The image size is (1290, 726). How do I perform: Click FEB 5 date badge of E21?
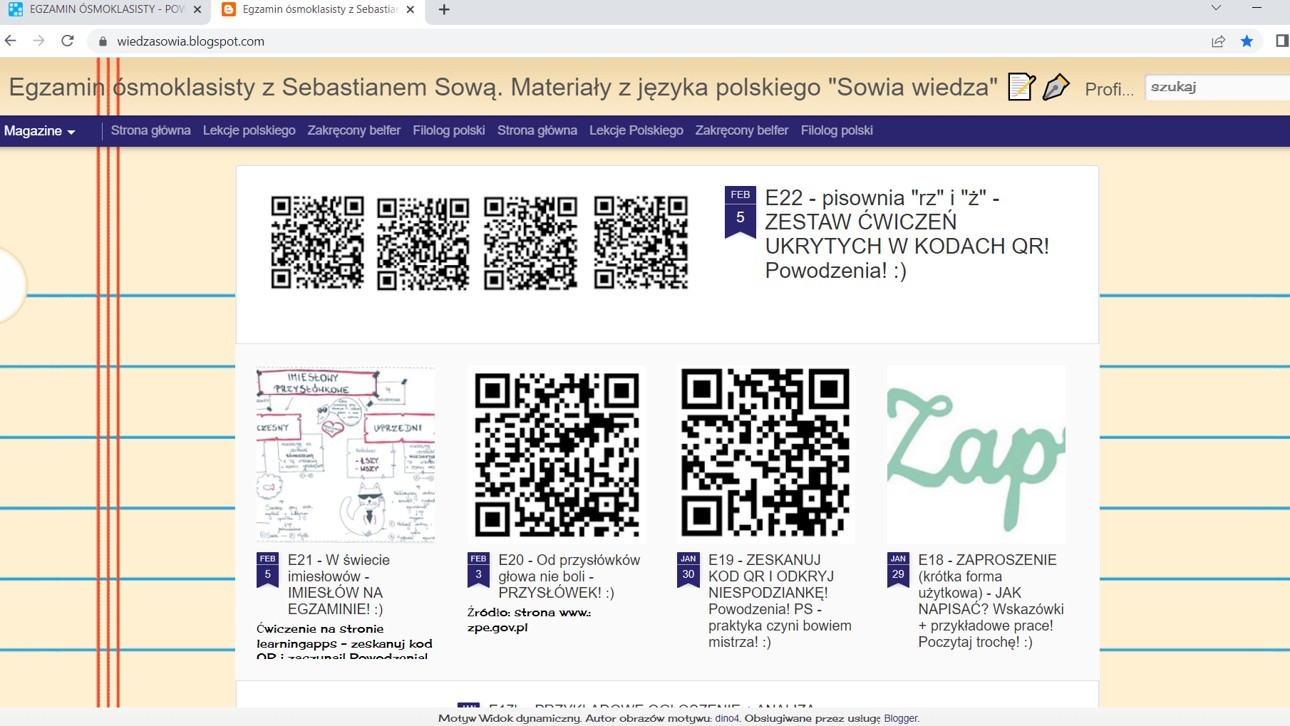[268, 570]
